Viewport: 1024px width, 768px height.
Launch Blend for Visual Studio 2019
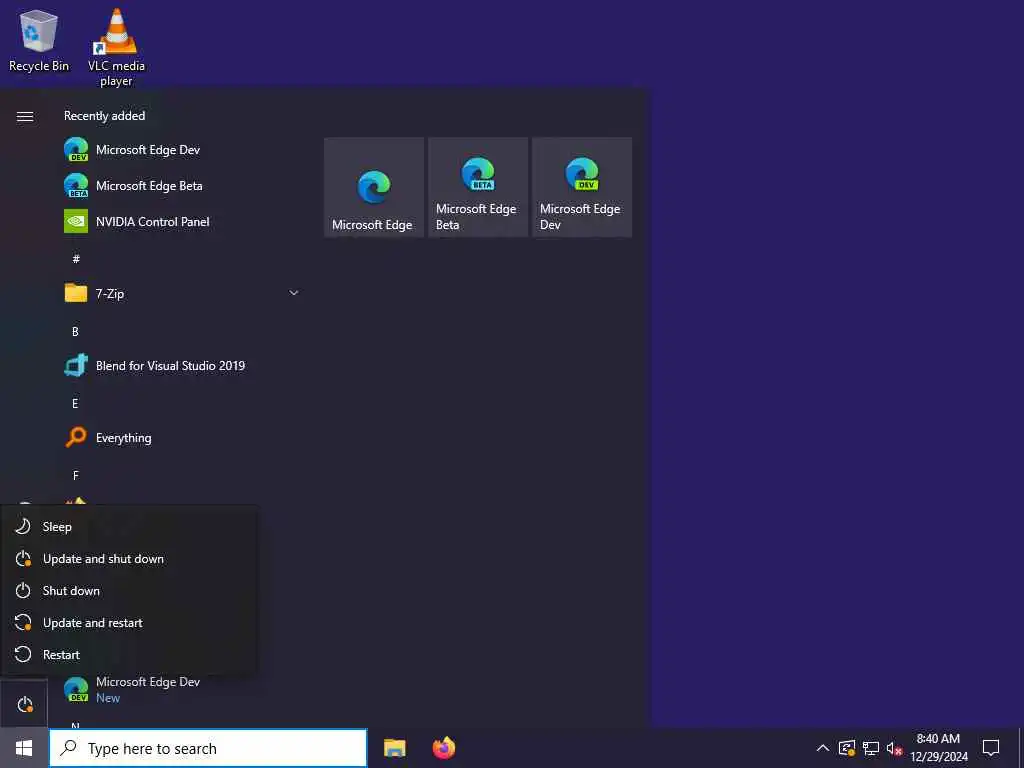pyautogui.click(x=183, y=366)
